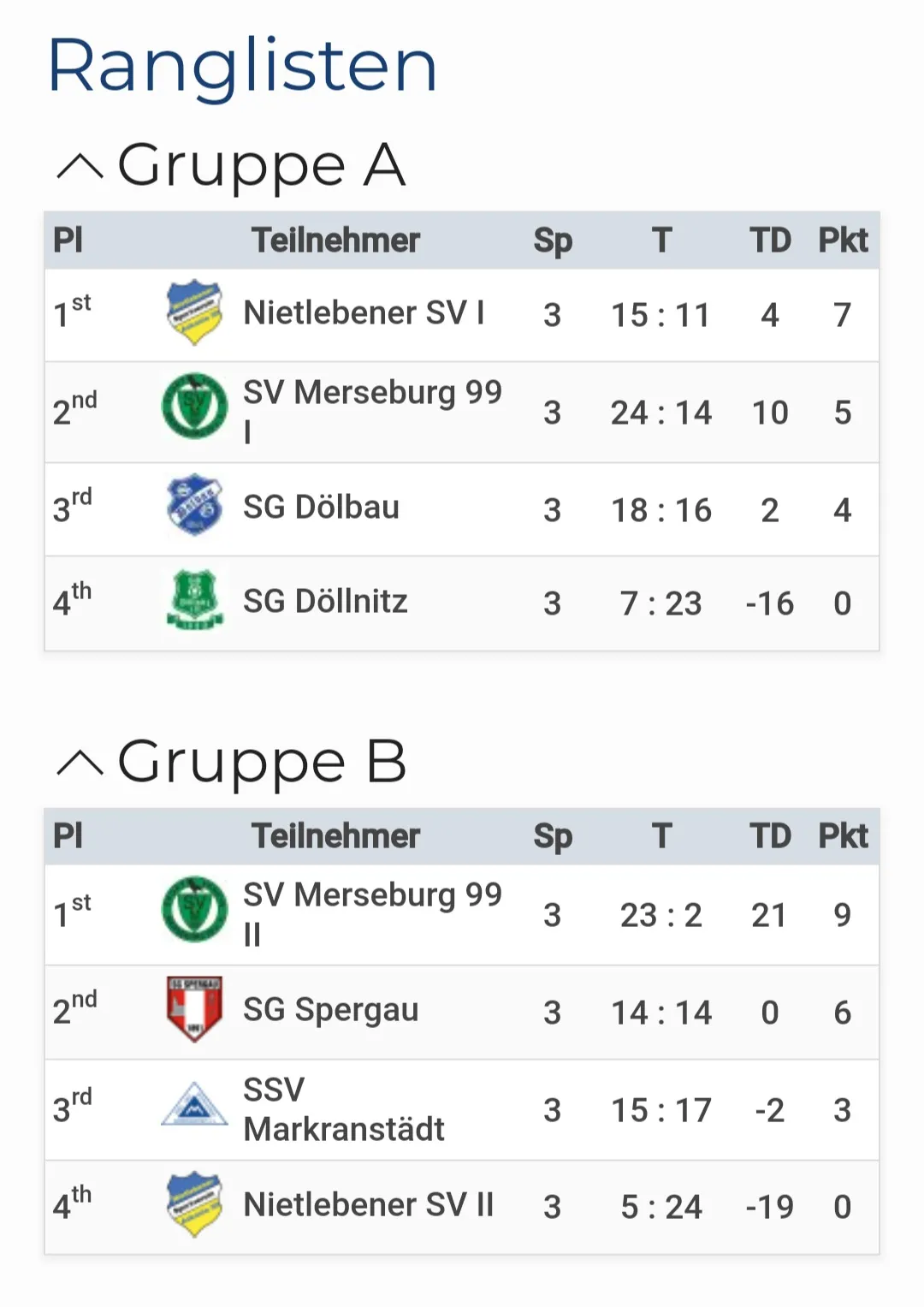Image resolution: width=924 pixels, height=1307 pixels.
Task: Tap the SG Dölbau blue crest
Action: 195,505
